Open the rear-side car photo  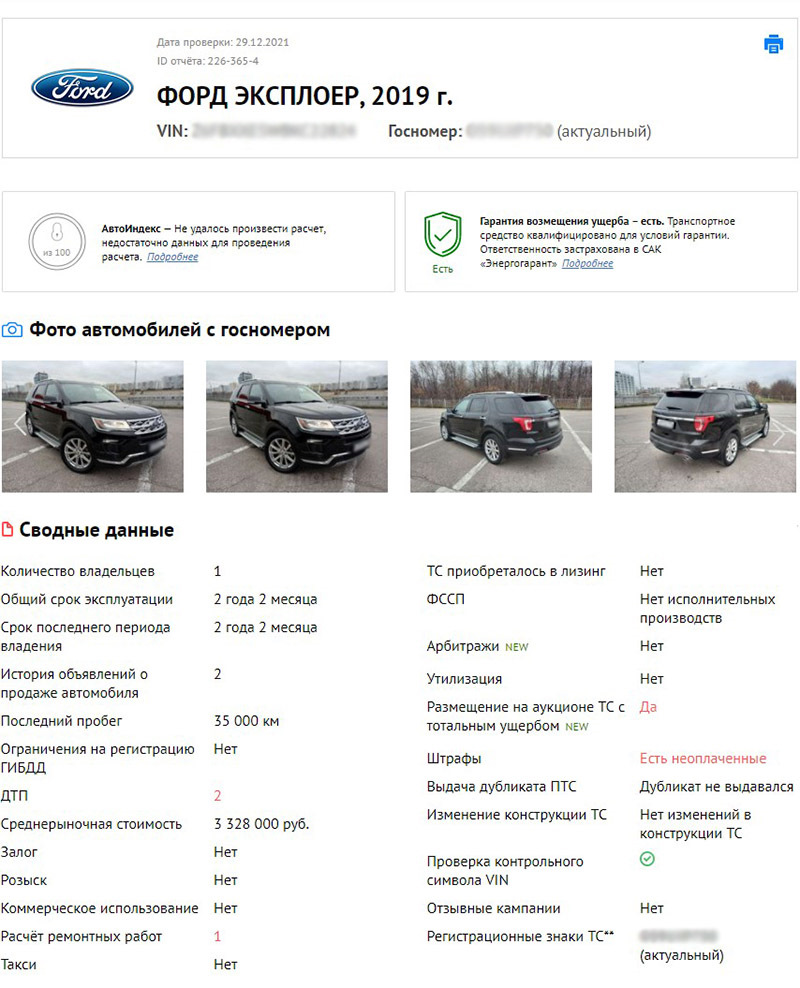501,426
